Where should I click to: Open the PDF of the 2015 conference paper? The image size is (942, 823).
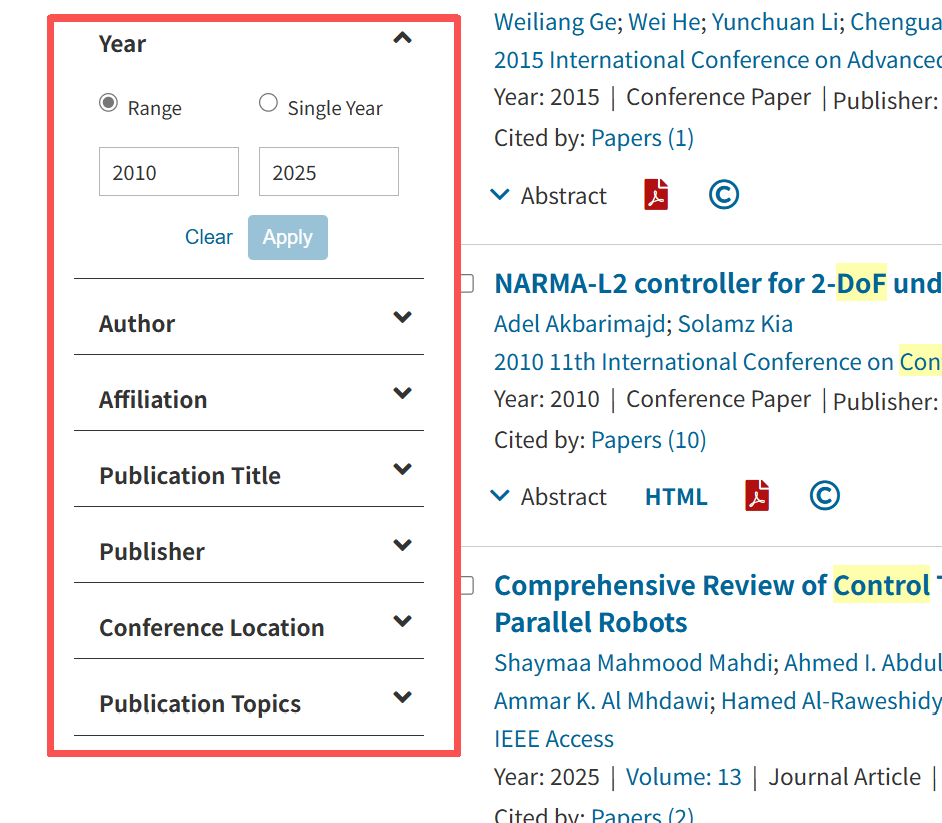tap(656, 195)
